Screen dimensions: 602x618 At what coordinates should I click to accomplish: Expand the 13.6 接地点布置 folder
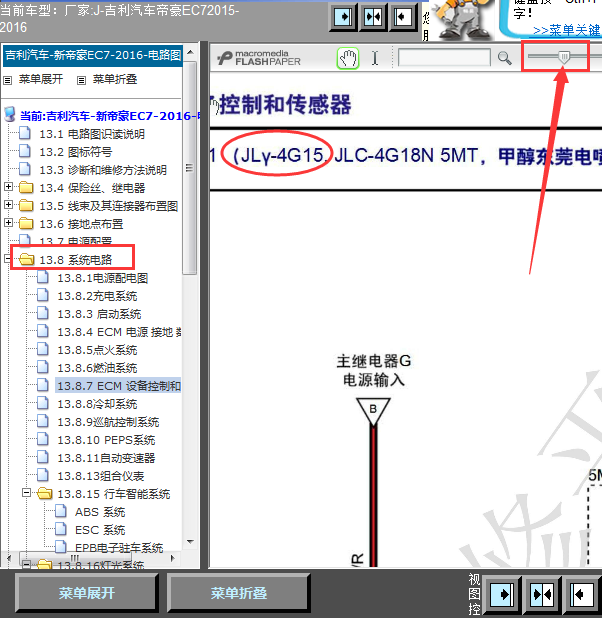click(x=8, y=223)
